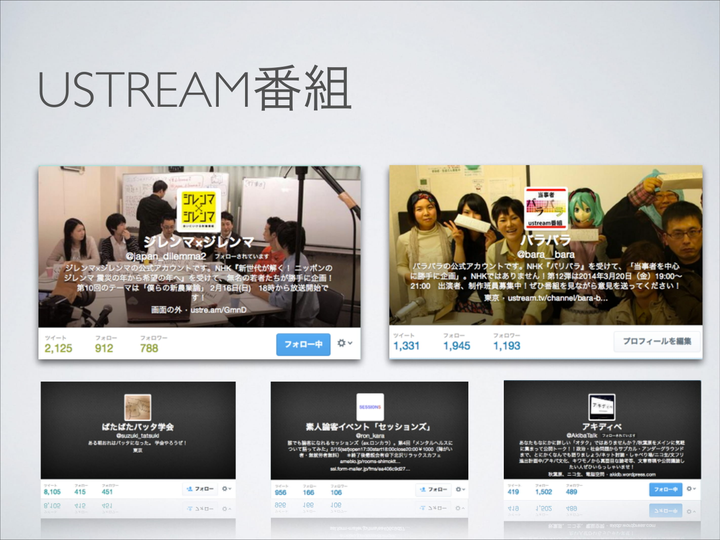Click the アキディベ profile avatar

click(602, 406)
